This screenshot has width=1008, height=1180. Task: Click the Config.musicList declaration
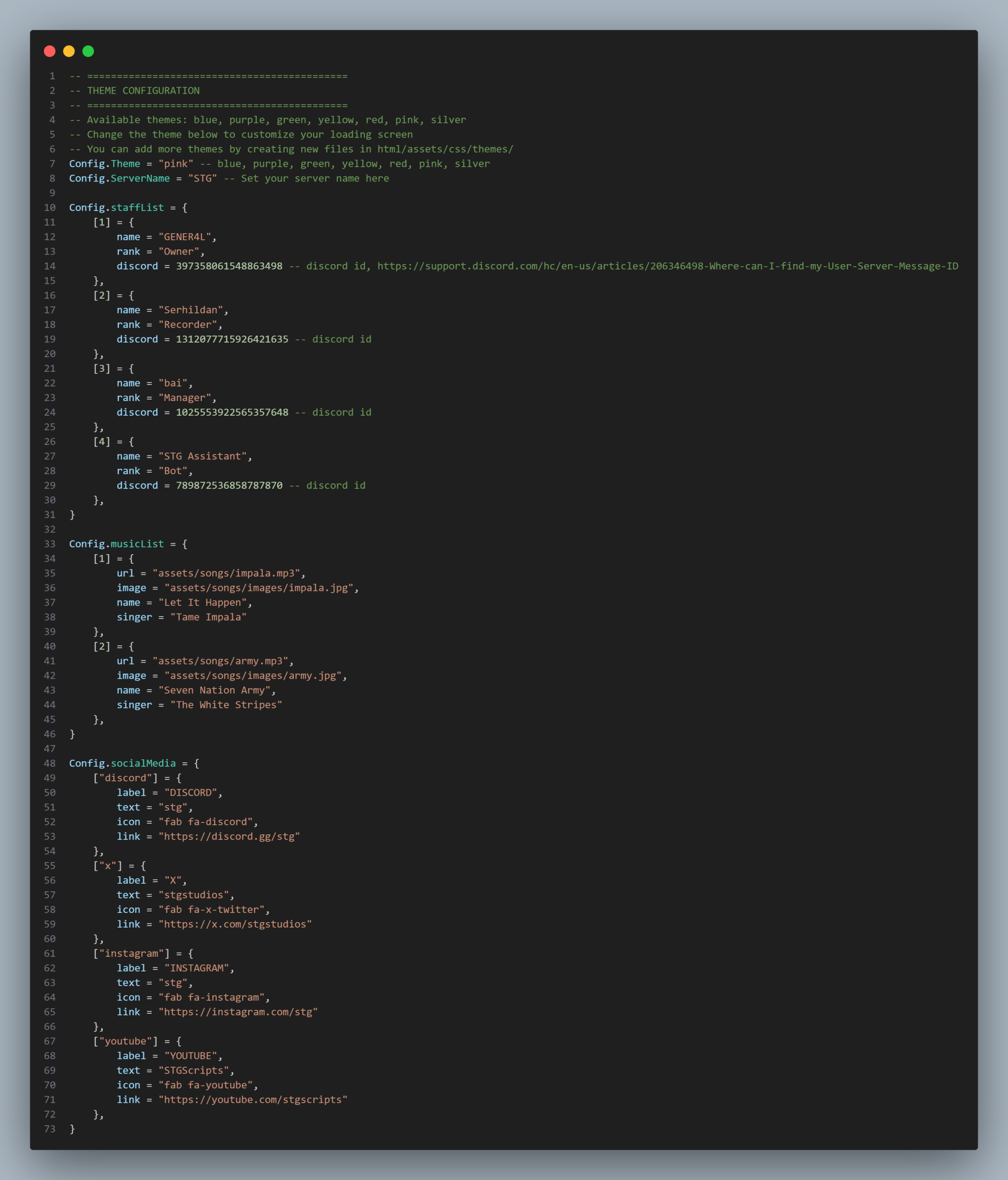coord(116,544)
